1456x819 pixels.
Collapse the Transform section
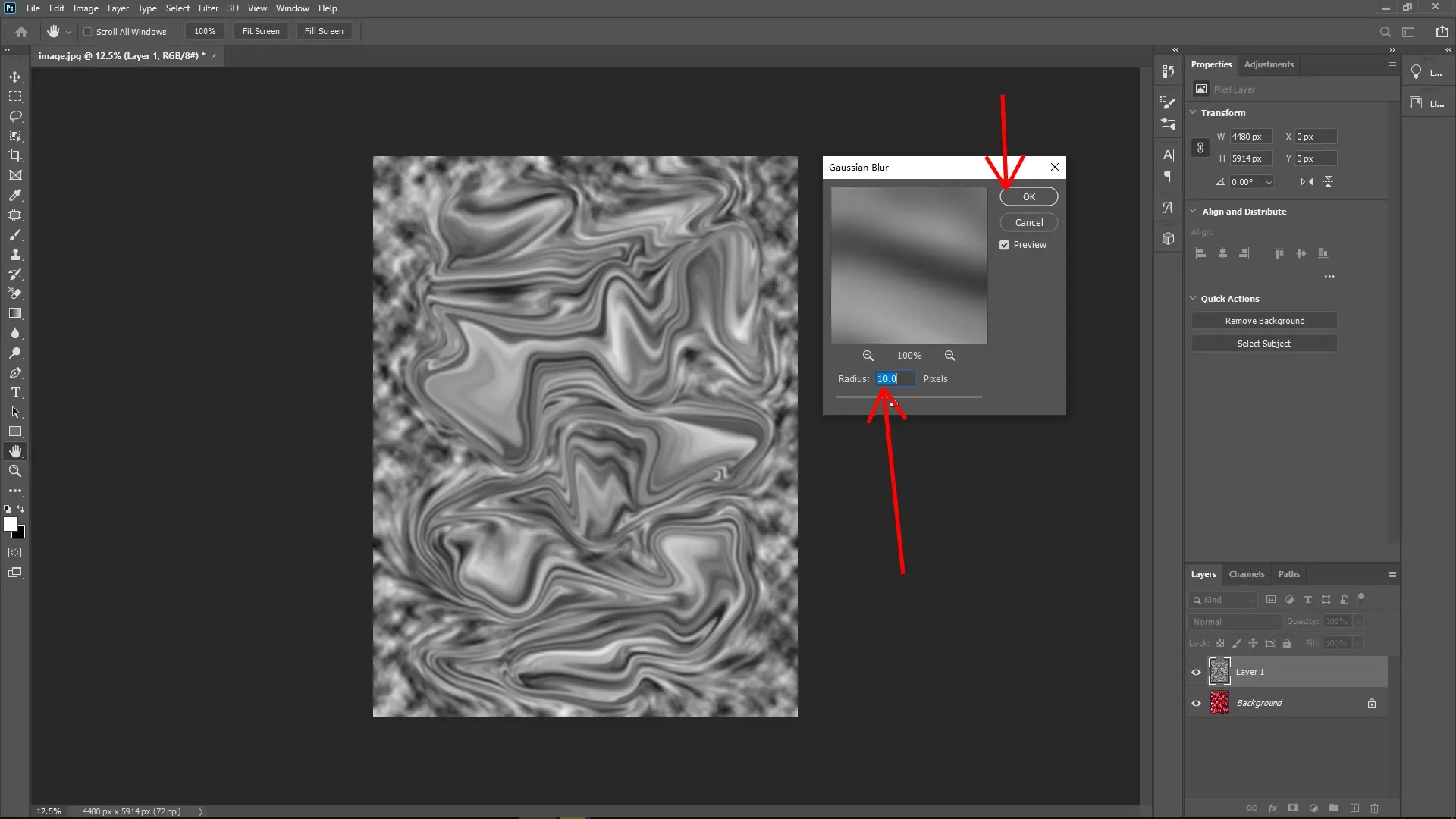[x=1193, y=112]
